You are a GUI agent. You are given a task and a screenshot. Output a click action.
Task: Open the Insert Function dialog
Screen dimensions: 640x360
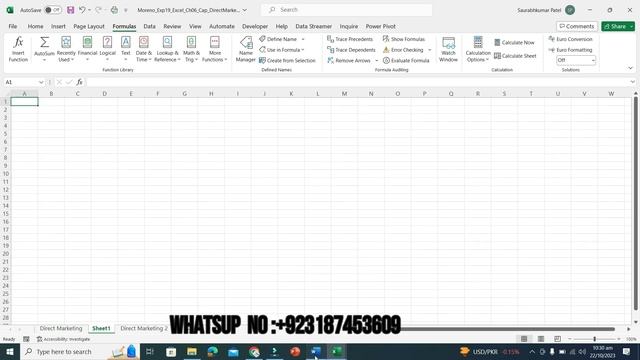click(18, 49)
